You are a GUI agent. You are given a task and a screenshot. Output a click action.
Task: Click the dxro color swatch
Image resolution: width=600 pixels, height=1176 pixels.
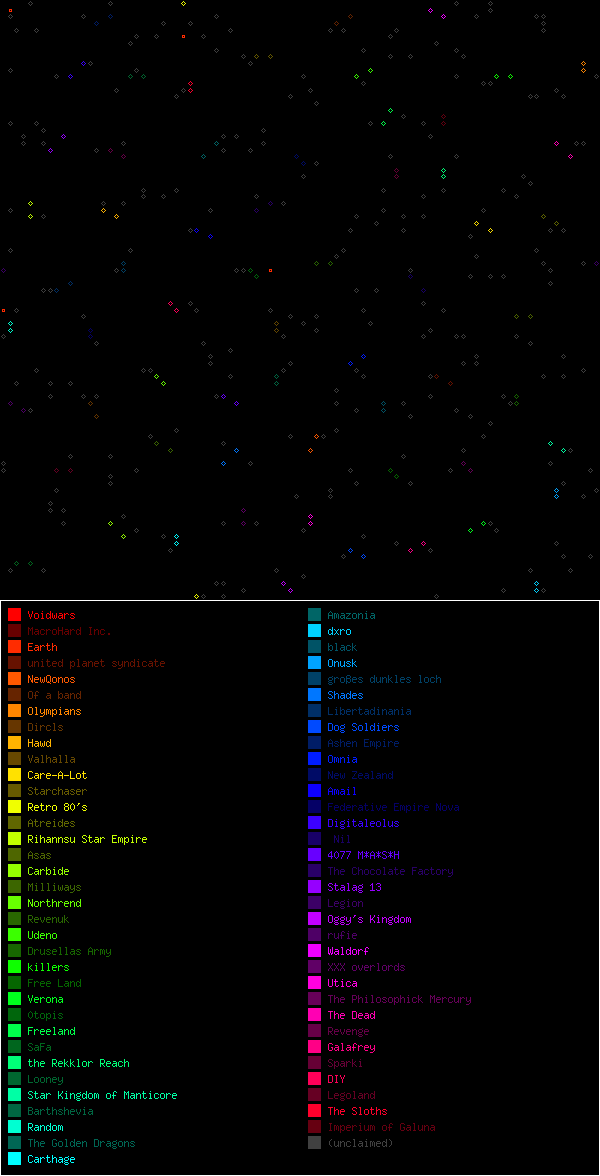coord(314,631)
